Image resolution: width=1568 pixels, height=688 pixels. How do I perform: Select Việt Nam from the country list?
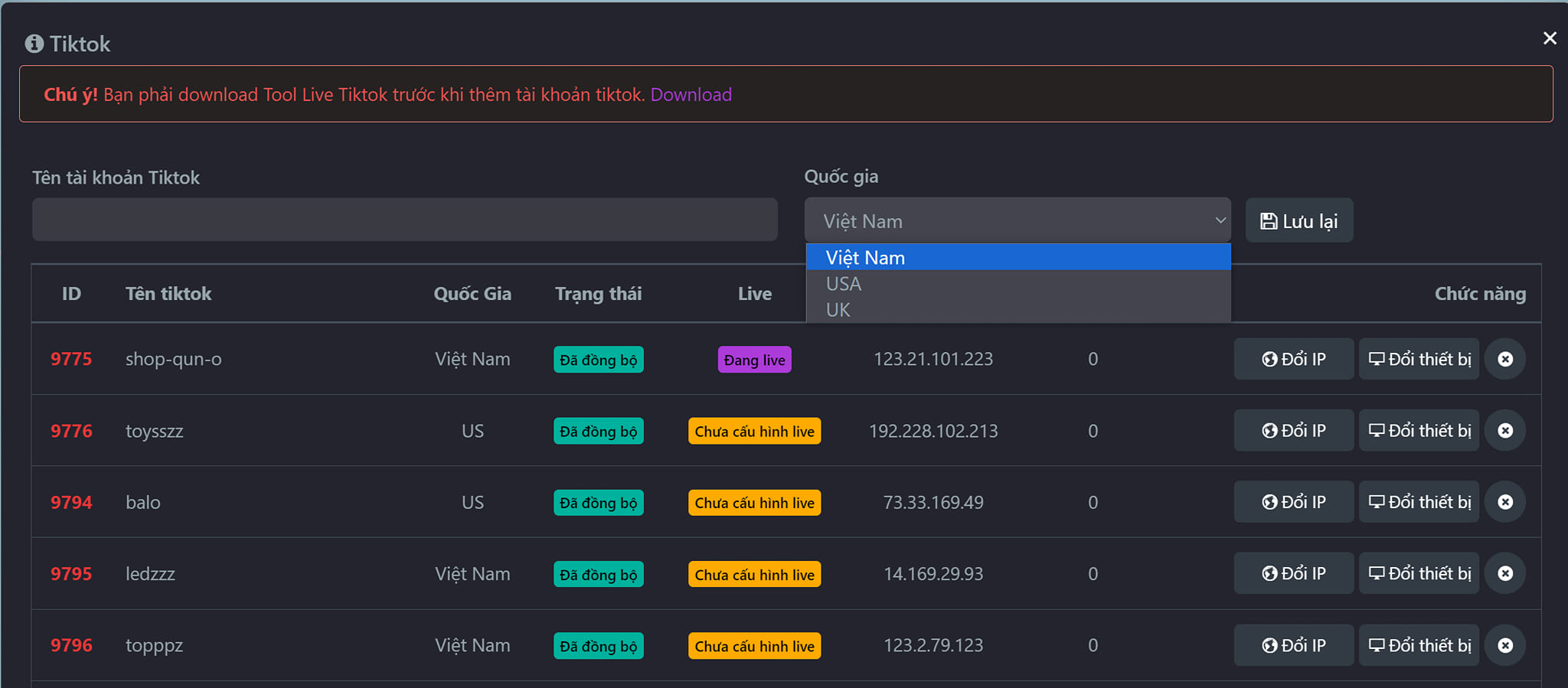(x=865, y=258)
